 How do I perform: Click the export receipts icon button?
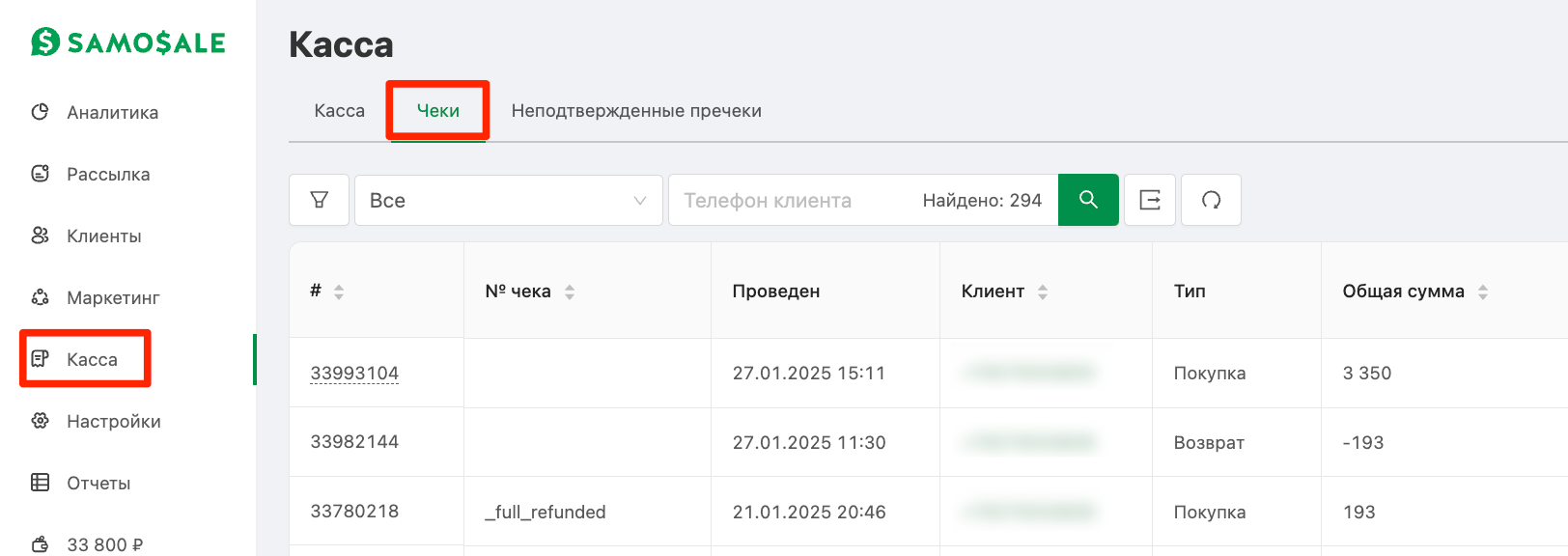point(1150,200)
